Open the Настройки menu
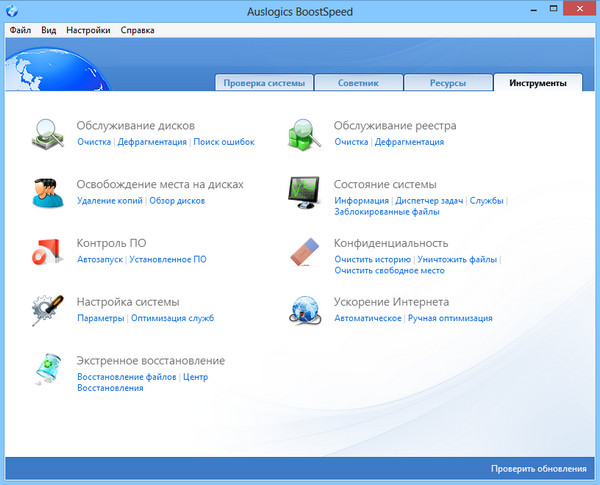The width and height of the screenshot is (600, 485). [88, 30]
